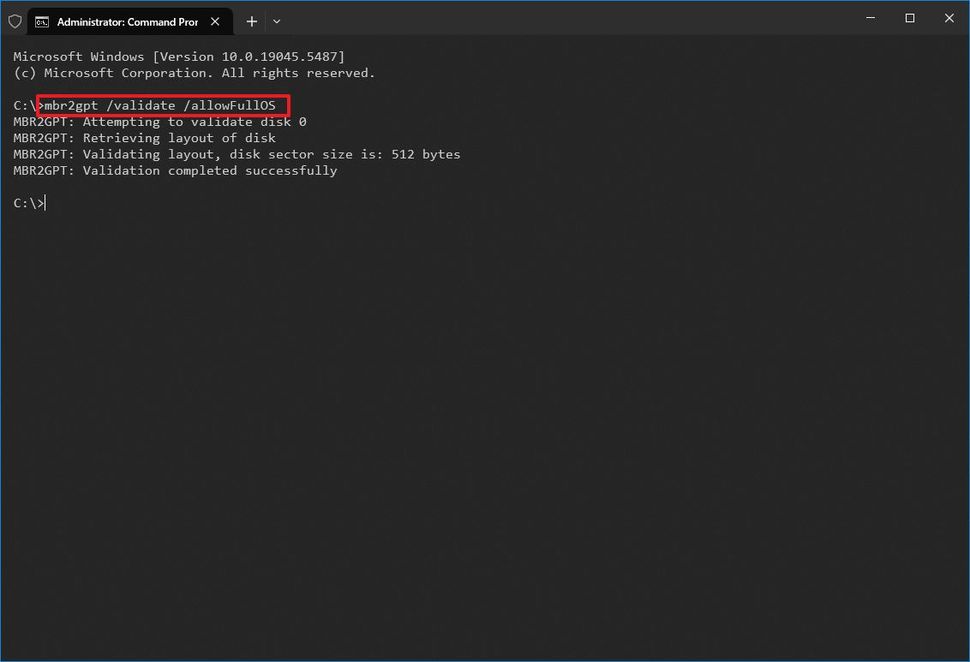The width and height of the screenshot is (970, 662).
Task: Click the terminal title bar
Action: tap(550, 20)
